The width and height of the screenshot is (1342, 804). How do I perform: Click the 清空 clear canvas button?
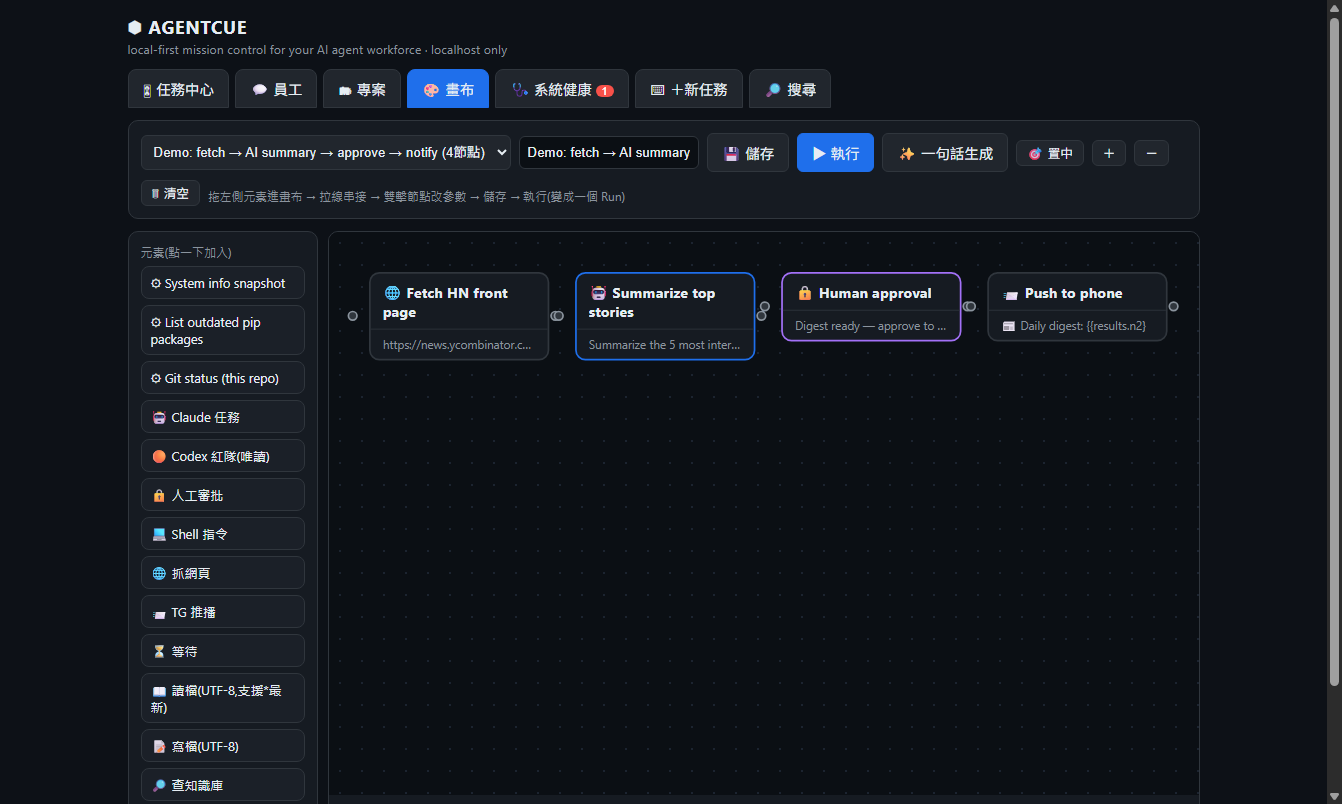(170, 194)
